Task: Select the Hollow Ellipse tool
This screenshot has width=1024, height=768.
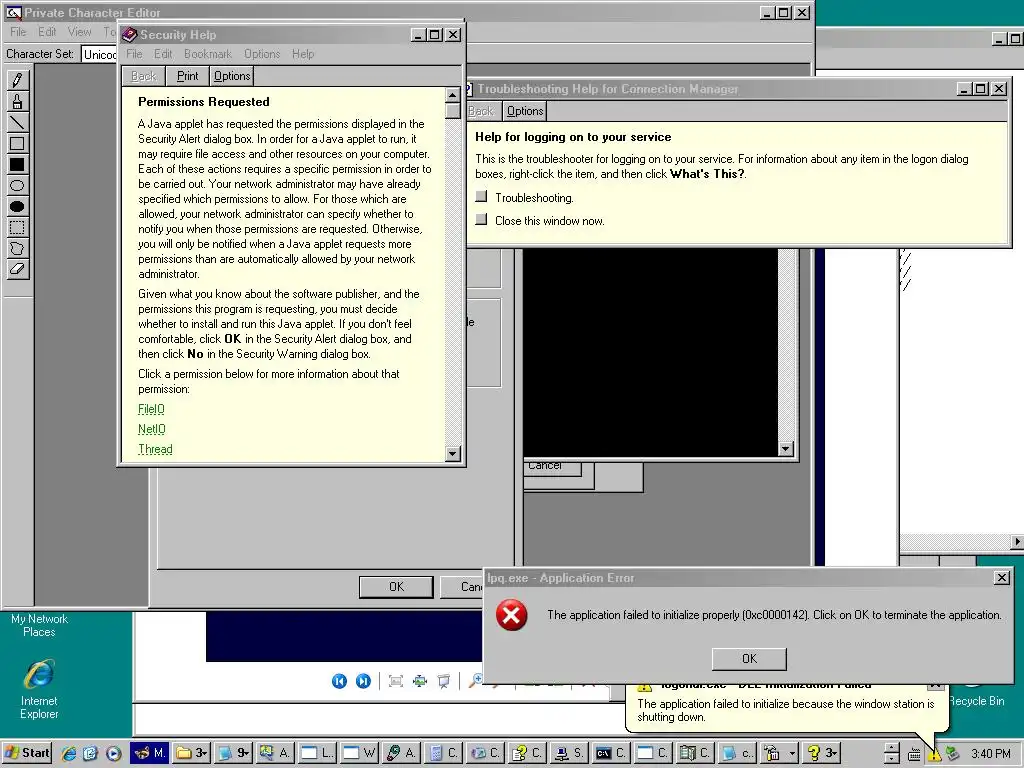Action: click(17, 185)
